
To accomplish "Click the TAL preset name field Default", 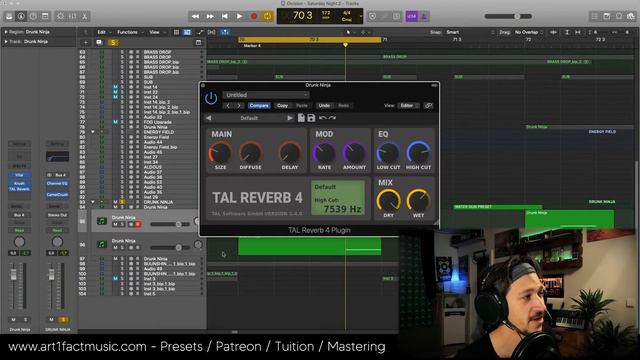I will [249, 118].
